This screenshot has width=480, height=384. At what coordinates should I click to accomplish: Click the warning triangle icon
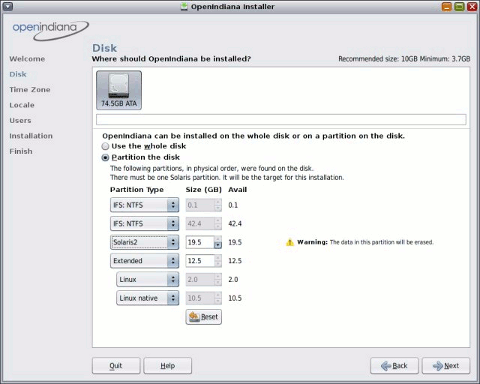point(290,242)
